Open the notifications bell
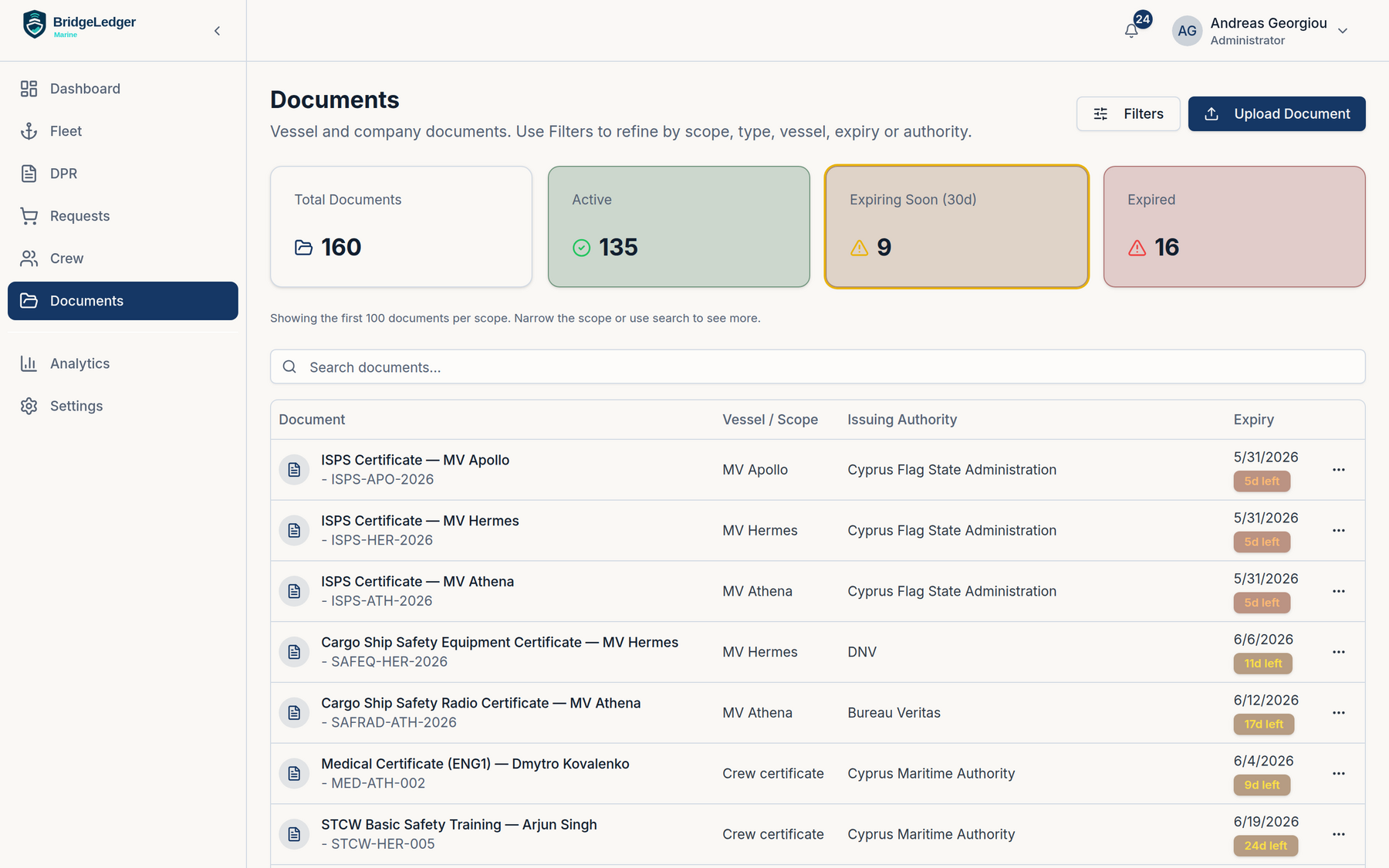The width and height of the screenshot is (1389, 868). (x=1131, y=31)
